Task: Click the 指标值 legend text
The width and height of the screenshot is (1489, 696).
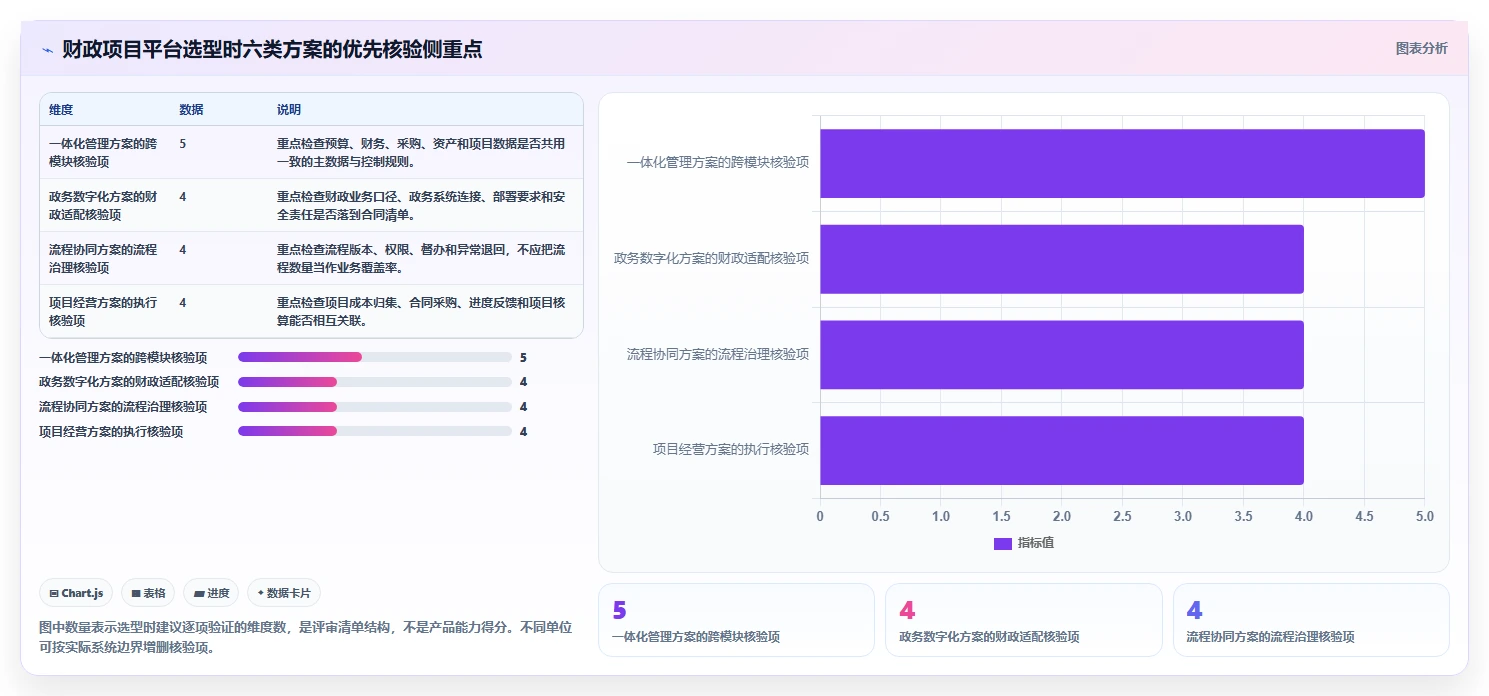Action: click(1036, 543)
